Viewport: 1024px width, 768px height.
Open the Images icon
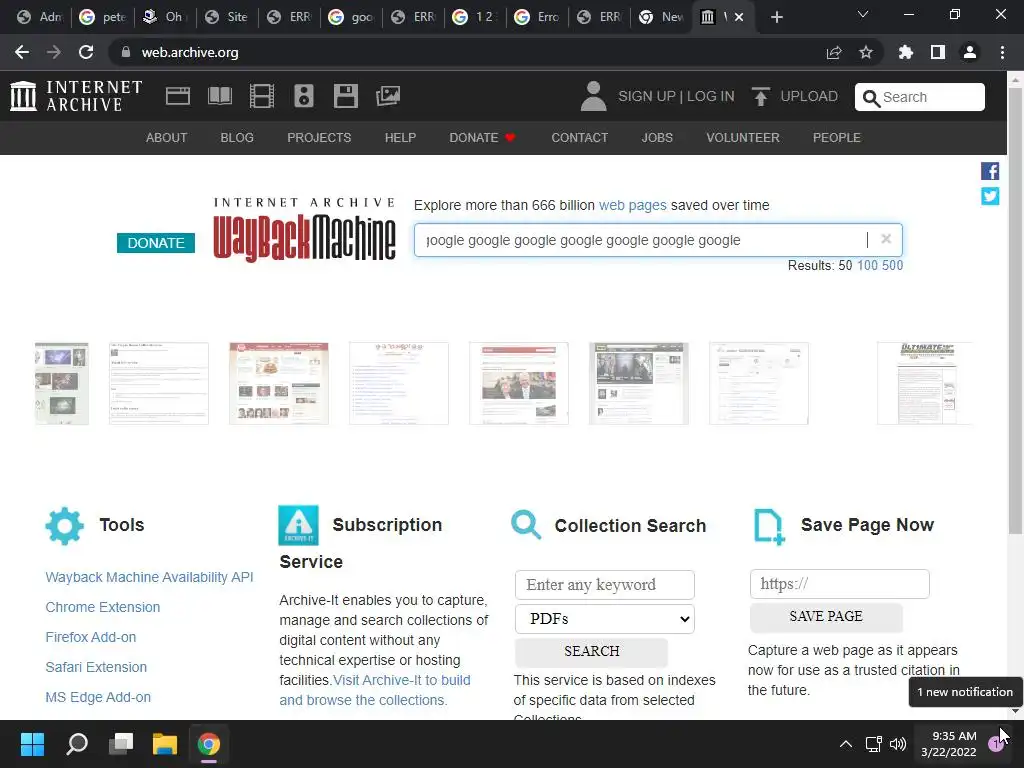tap(388, 96)
